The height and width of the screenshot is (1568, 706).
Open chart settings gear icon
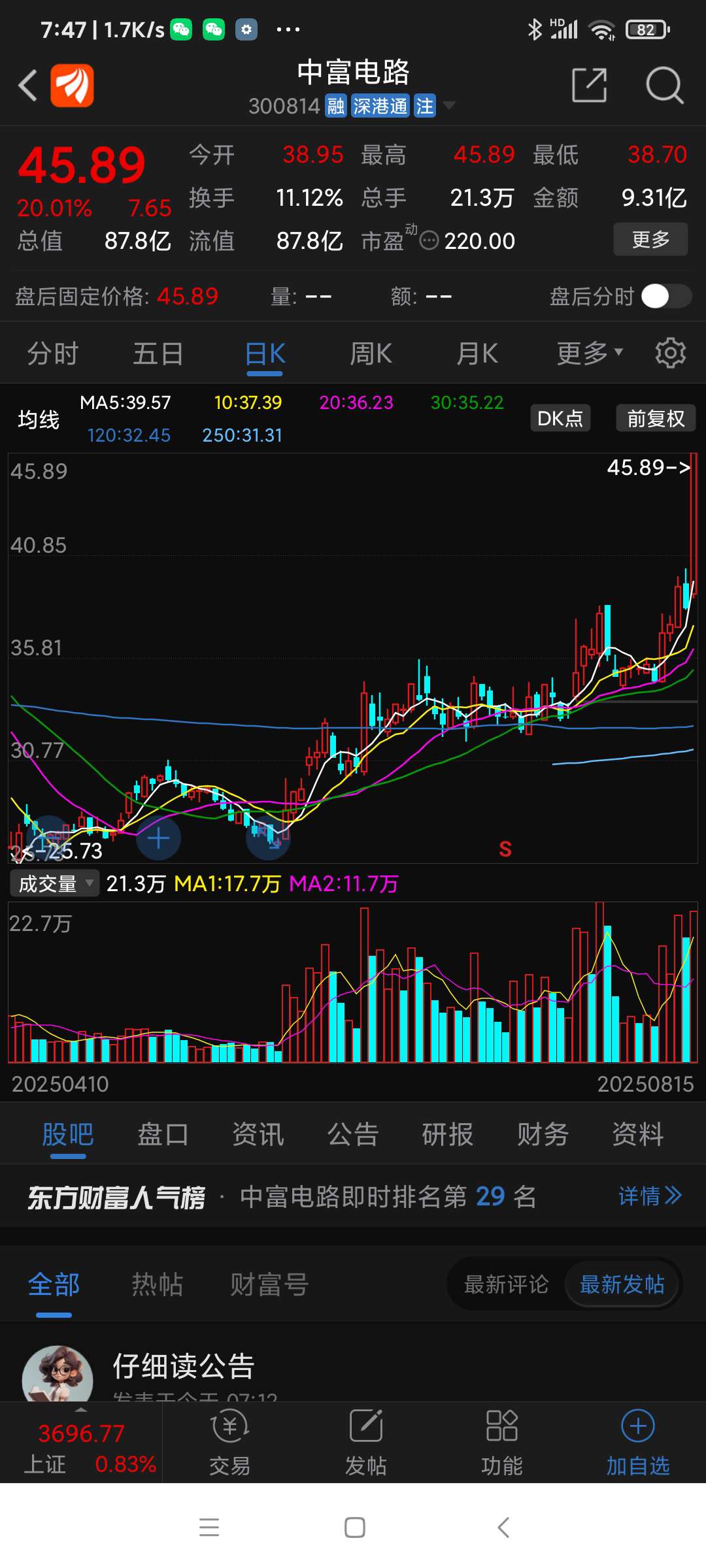click(671, 353)
